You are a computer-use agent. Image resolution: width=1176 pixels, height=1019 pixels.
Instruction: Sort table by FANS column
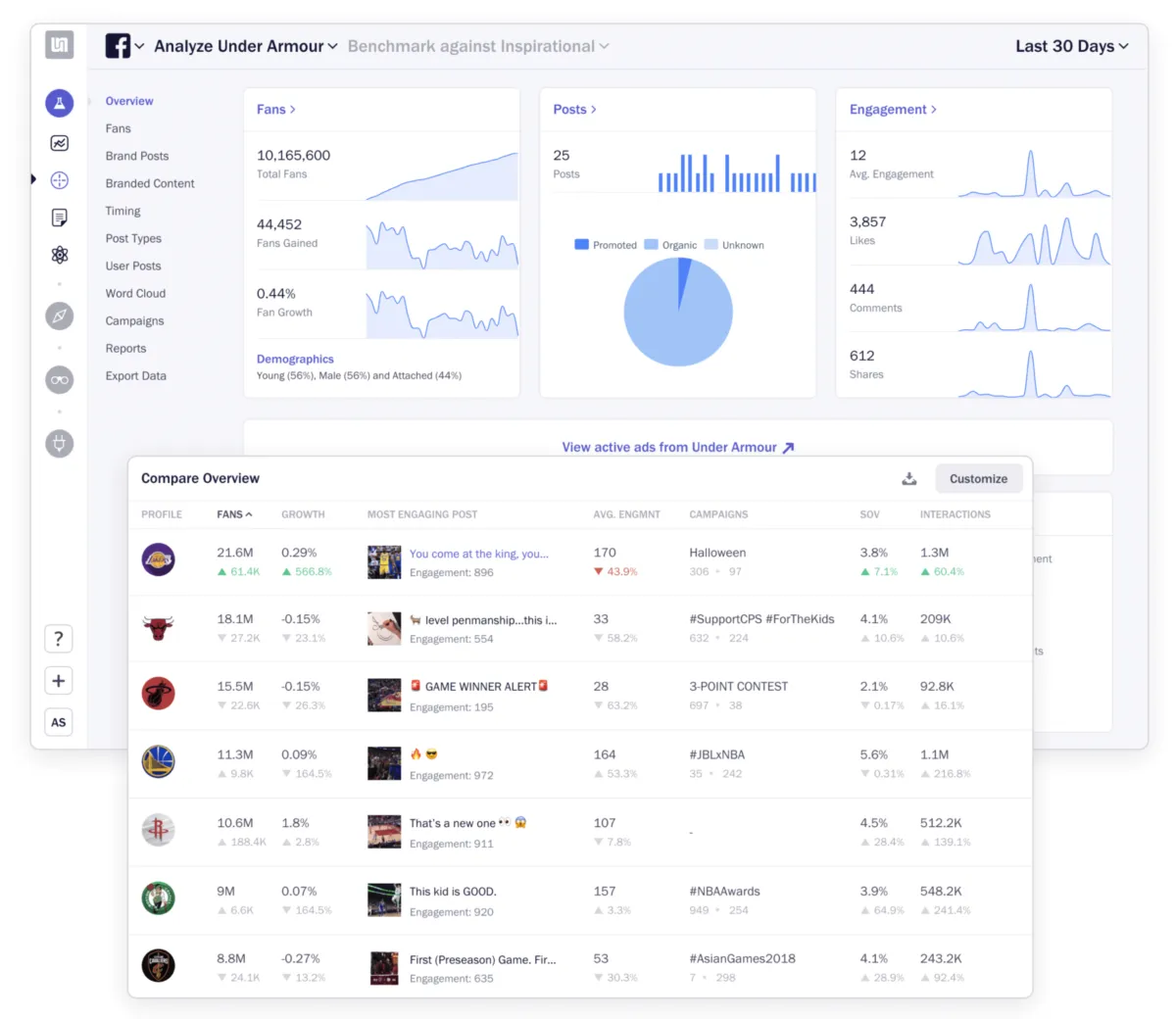tap(234, 514)
